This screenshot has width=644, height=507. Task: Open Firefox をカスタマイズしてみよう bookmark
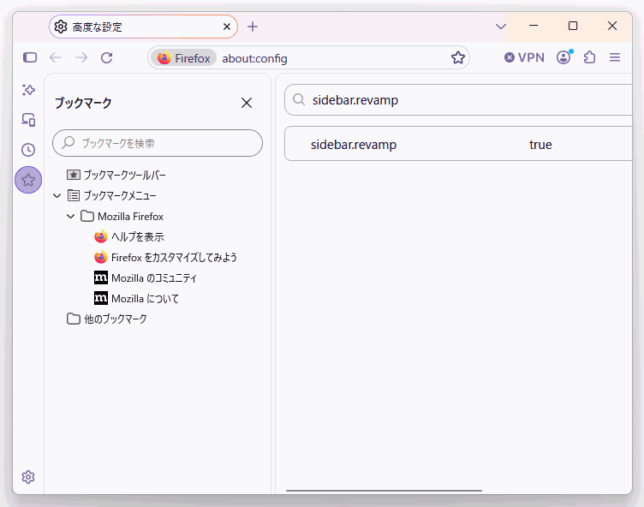pos(166,257)
